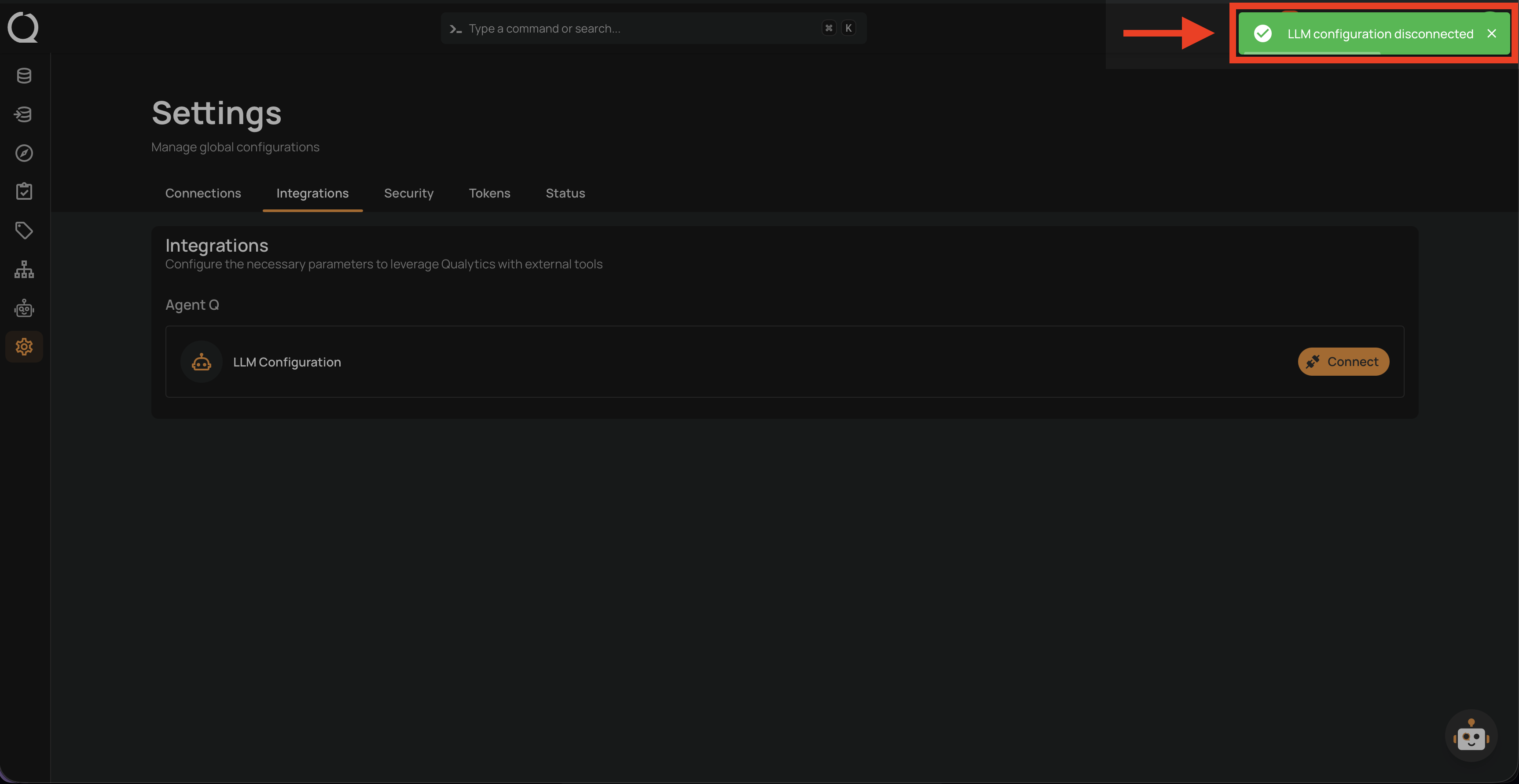Click the Qualytics logo top left
This screenshot has width=1519, height=784.
pyautogui.click(x=23, y=27)
